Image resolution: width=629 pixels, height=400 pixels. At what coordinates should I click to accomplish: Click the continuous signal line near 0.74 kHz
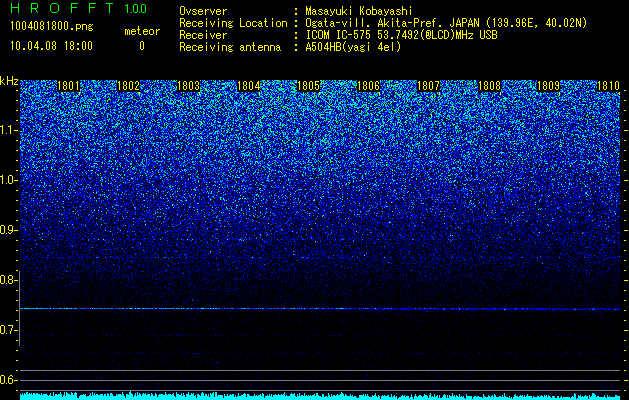[x=320, y=309]
